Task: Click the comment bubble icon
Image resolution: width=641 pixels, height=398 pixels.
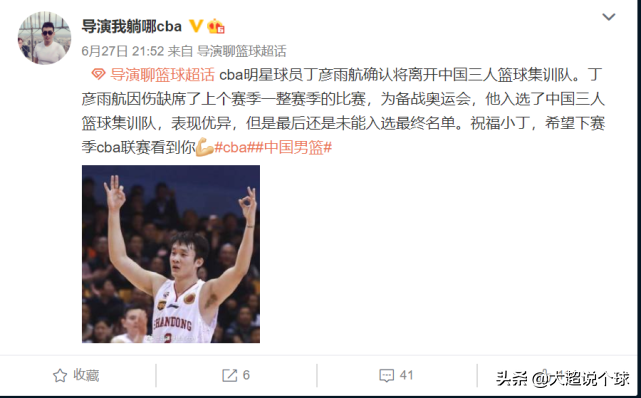Action: (386, 376)
